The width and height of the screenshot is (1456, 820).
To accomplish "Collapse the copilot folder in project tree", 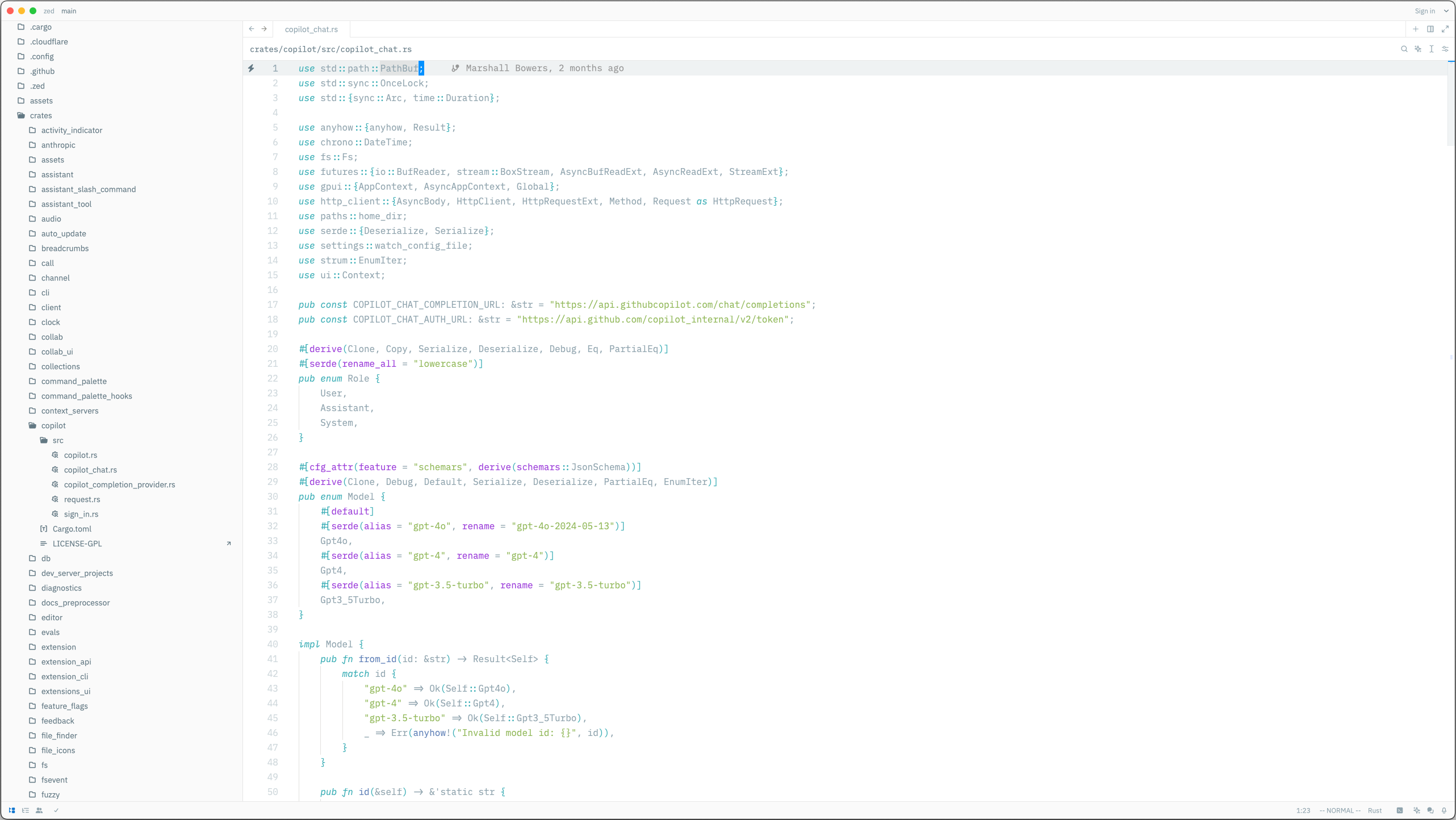I will (x=53, y=425).
